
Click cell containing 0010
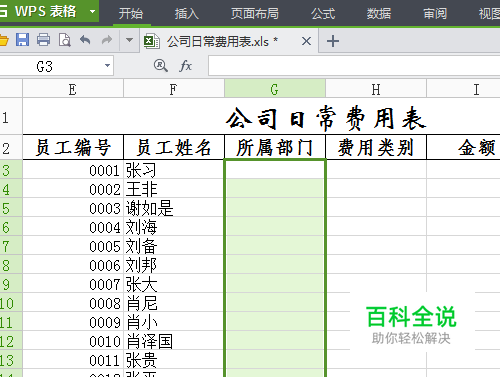pyautogui.click(x=73, y=341)
